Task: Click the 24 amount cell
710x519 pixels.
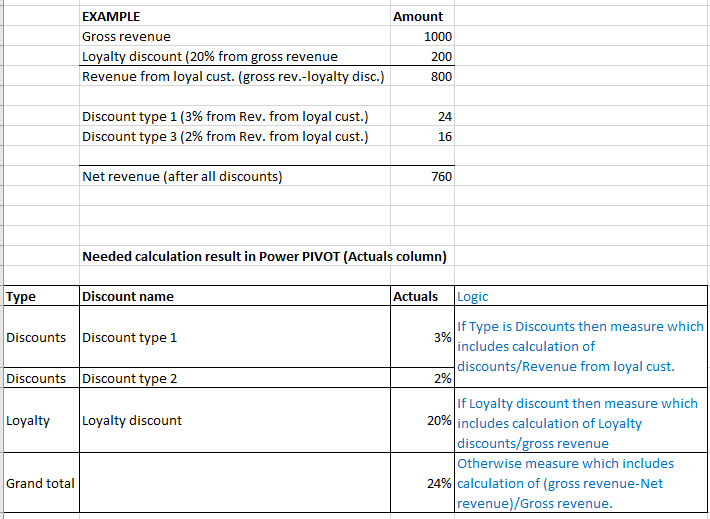Action: click(422, 116)
